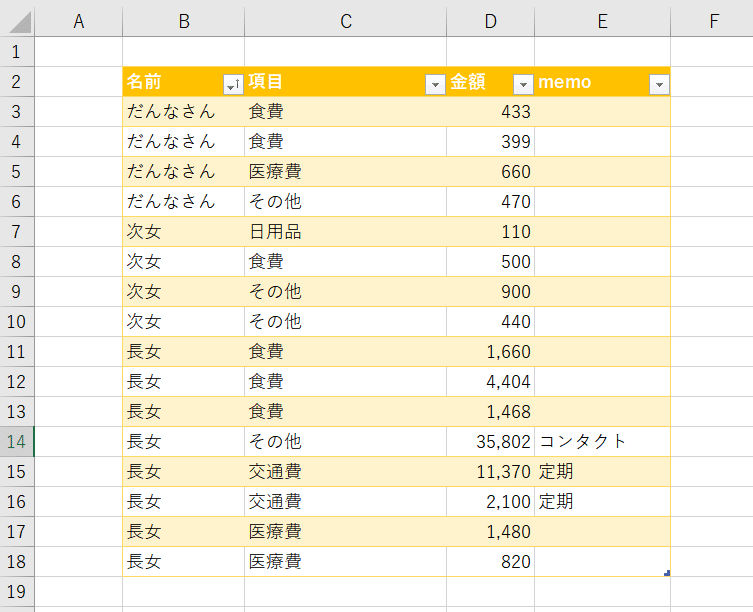The image size is (753, 612).
Task: Select 食費 cell in row 8
Action: tap(346, 261)
